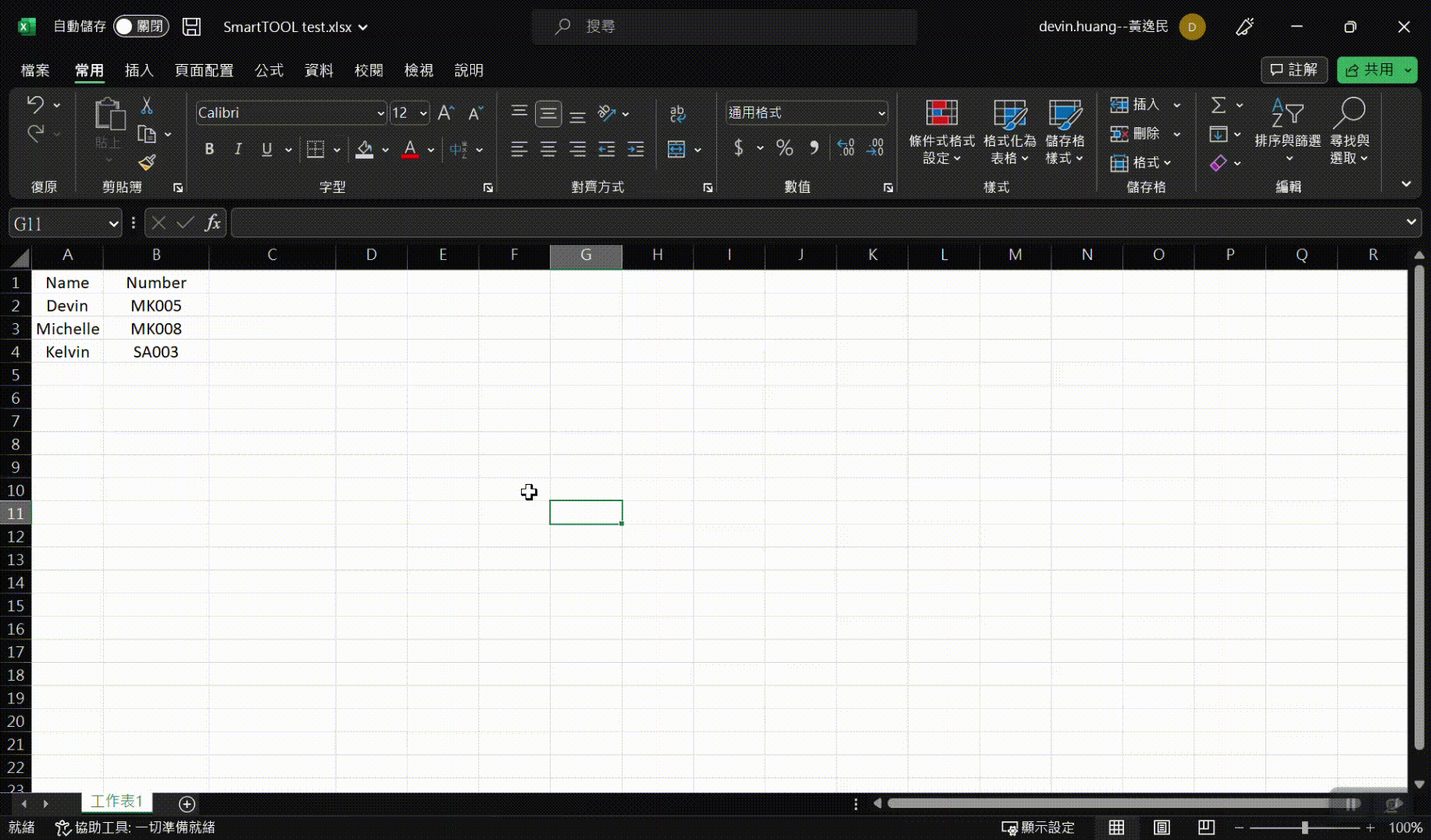Click the Wrap Text icon
The height and width of the screenshot is (840, 1431).
[677, 114]
